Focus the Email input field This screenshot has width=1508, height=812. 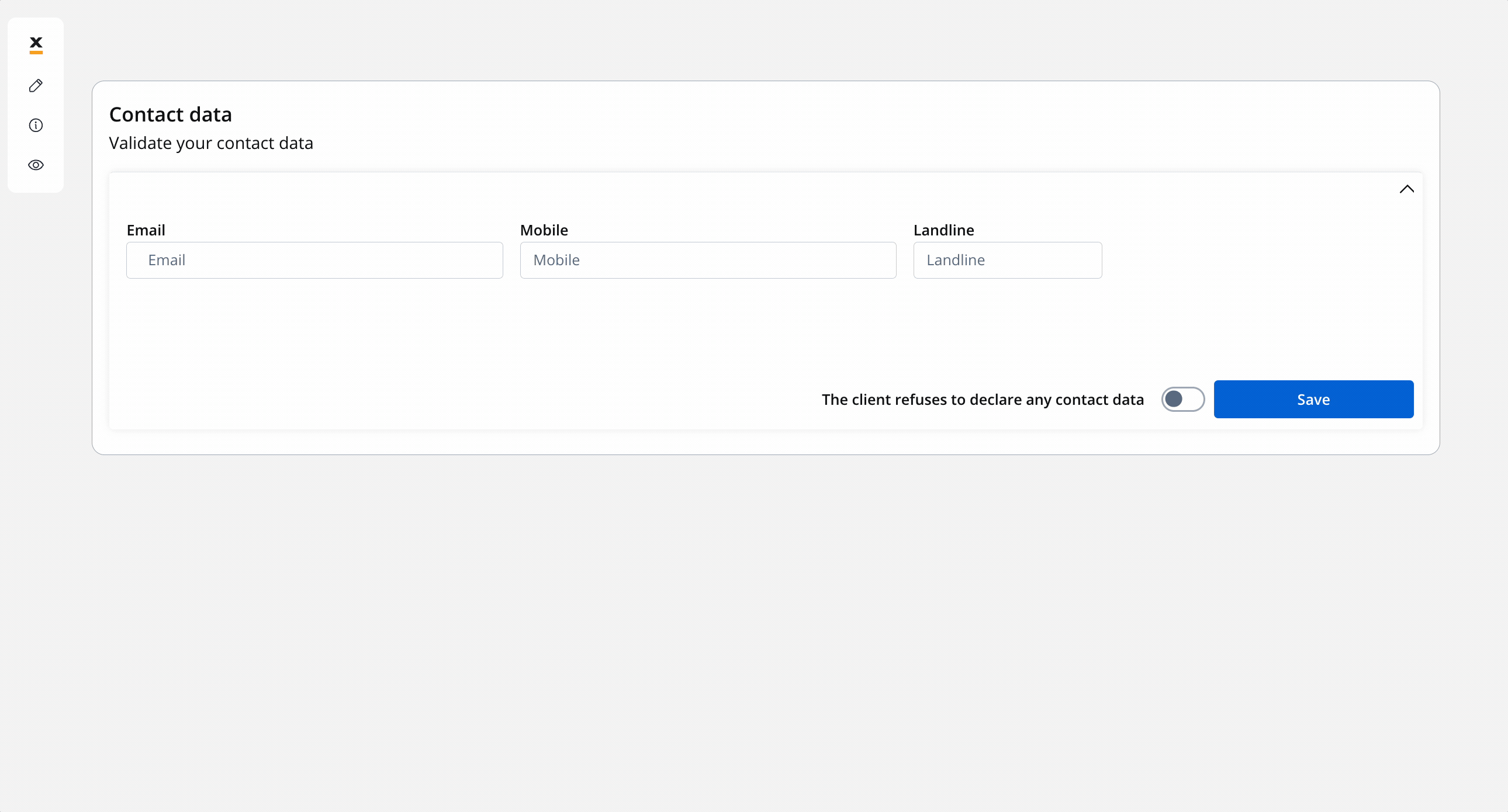coord(314,261)
